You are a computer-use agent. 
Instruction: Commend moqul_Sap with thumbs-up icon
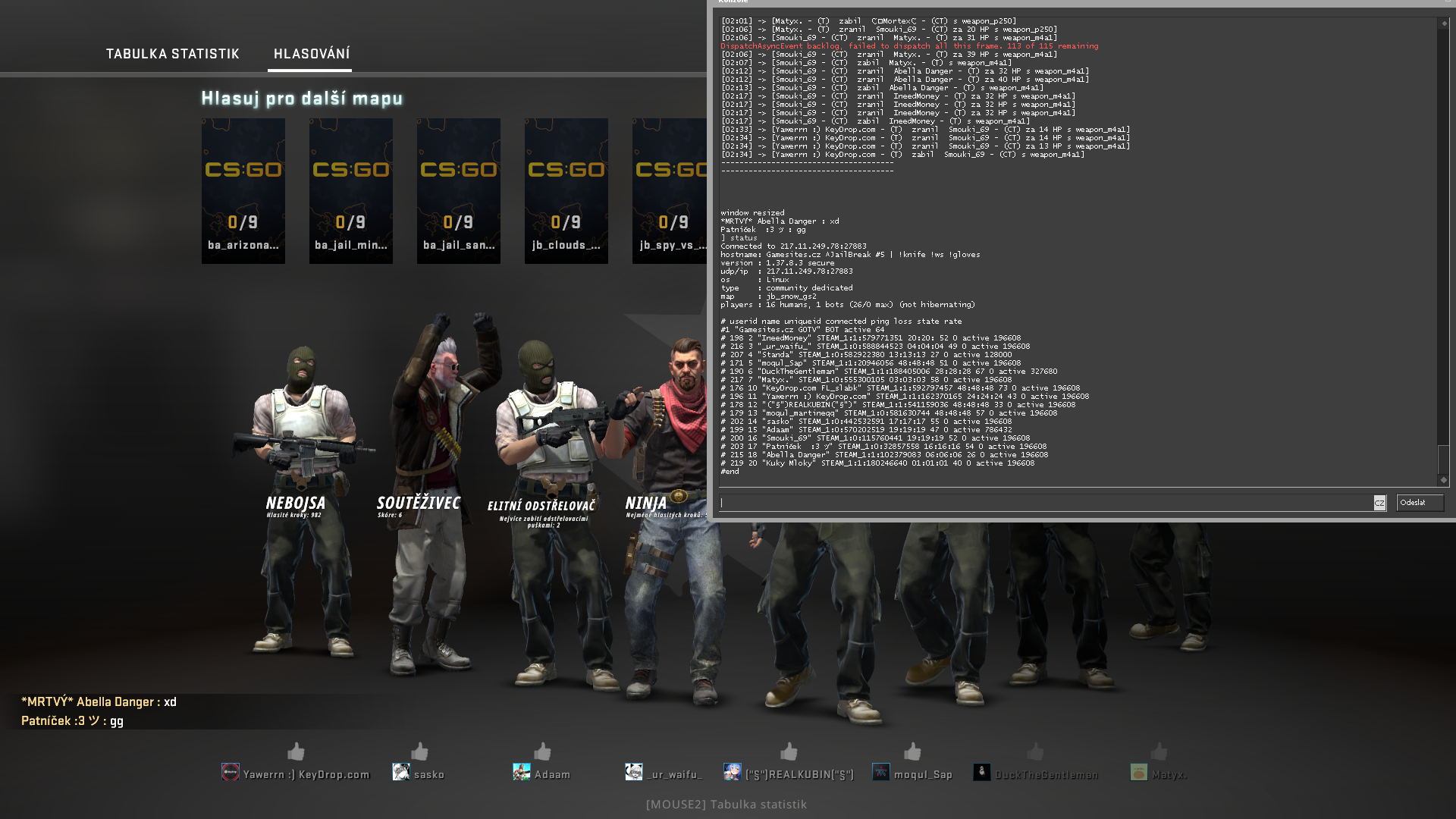click(912, 752)
